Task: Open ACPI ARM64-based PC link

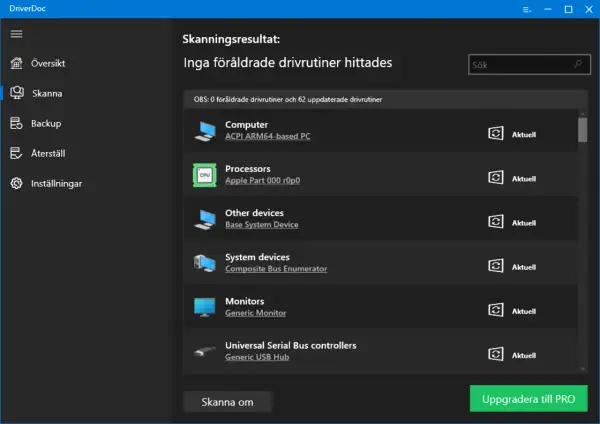Action: [x=267, y=136]
